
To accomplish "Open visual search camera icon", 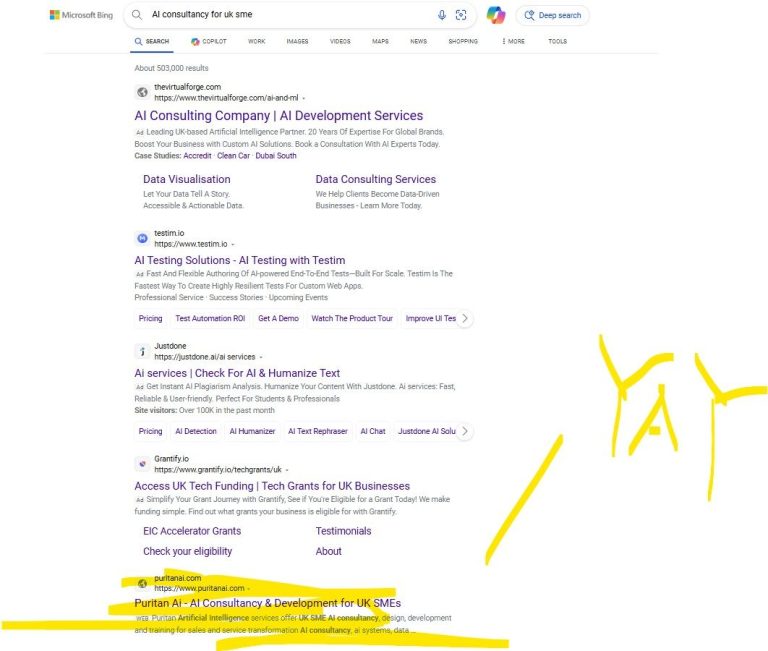I will click(x=461, y=15).
